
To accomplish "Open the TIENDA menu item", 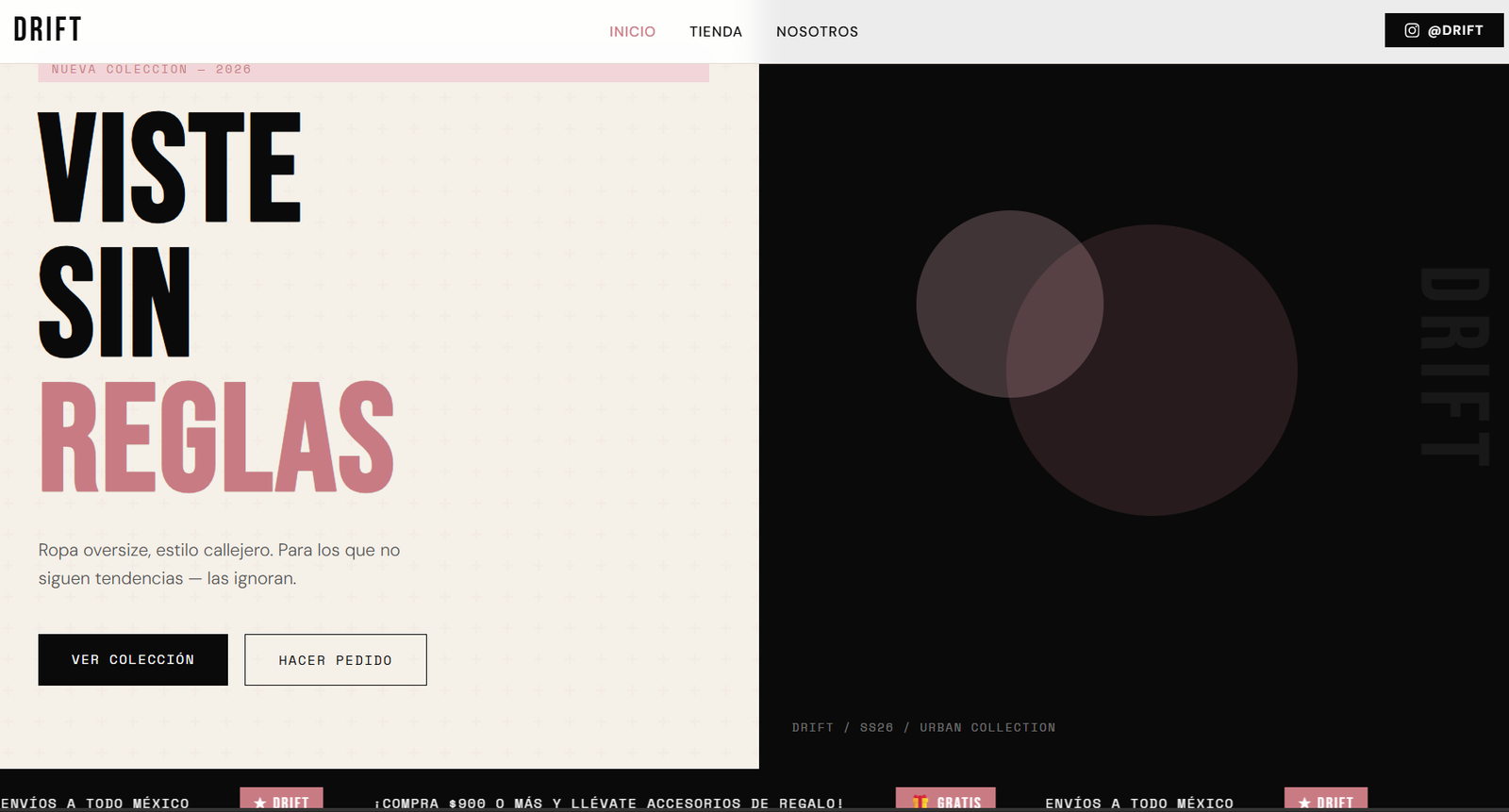I will (x=716, y=32).
